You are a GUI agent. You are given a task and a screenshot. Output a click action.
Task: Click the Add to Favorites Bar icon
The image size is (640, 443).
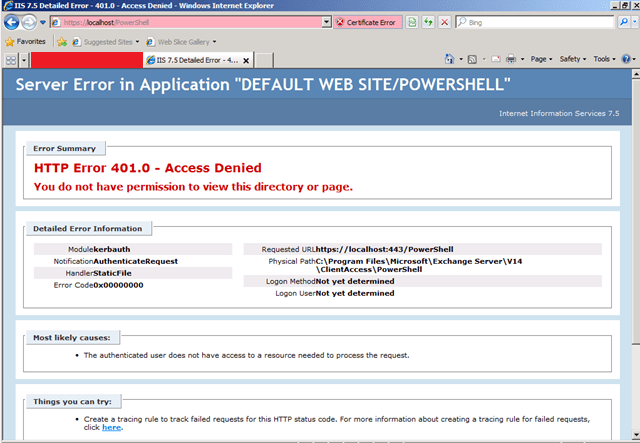point(62,42)
